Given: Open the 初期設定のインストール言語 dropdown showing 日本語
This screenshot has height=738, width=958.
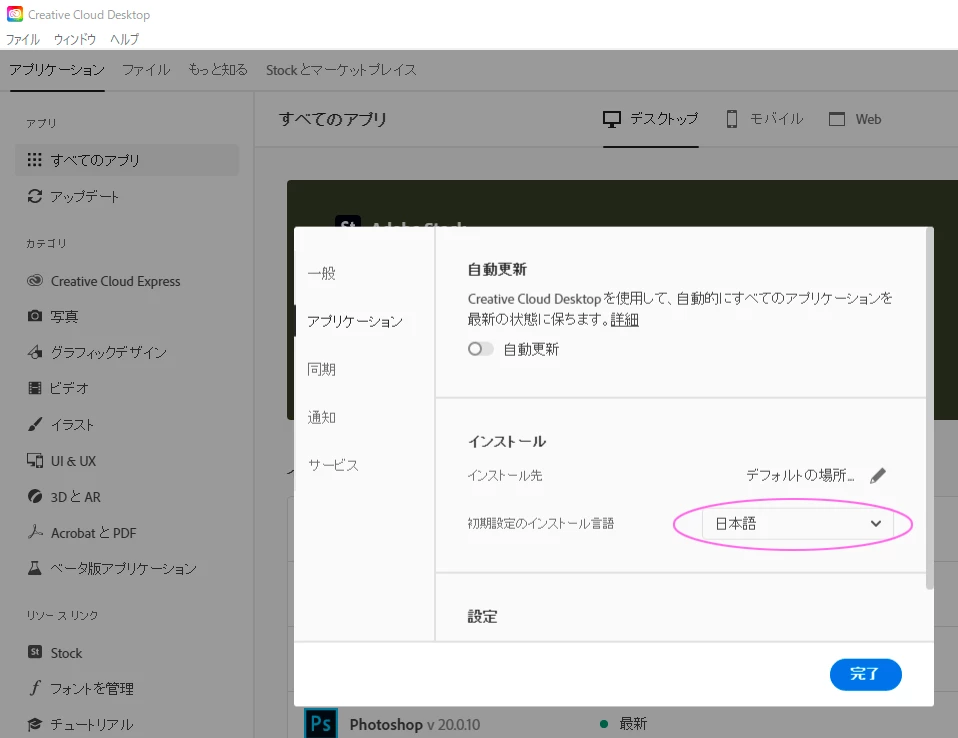Looking at the screenshot, I should click(797, 524).
